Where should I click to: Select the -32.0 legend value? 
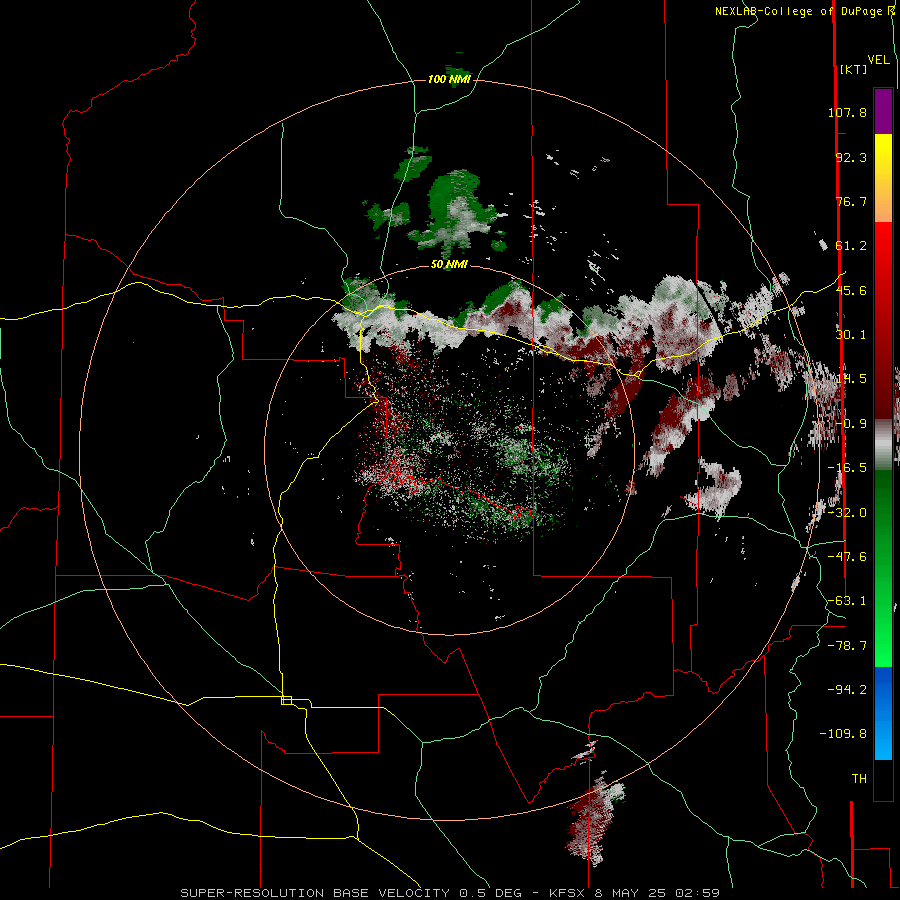click(x=847, y=513)
